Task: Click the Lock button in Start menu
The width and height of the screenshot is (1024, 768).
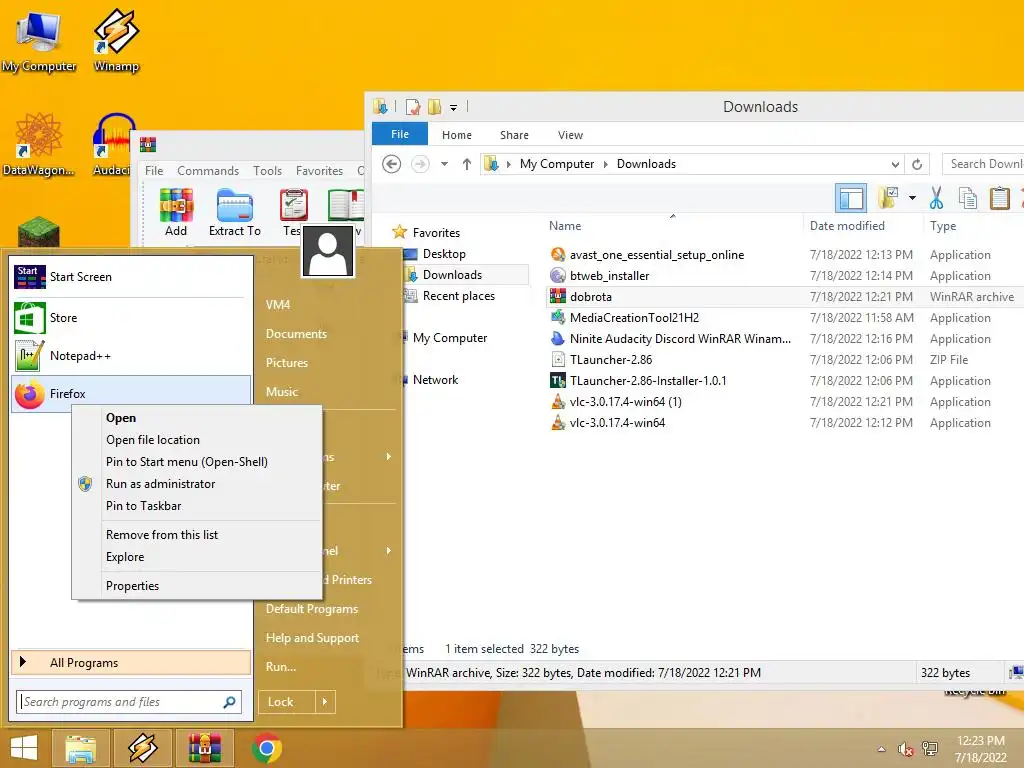Action: pyautogui.click(x=287, y=702)
